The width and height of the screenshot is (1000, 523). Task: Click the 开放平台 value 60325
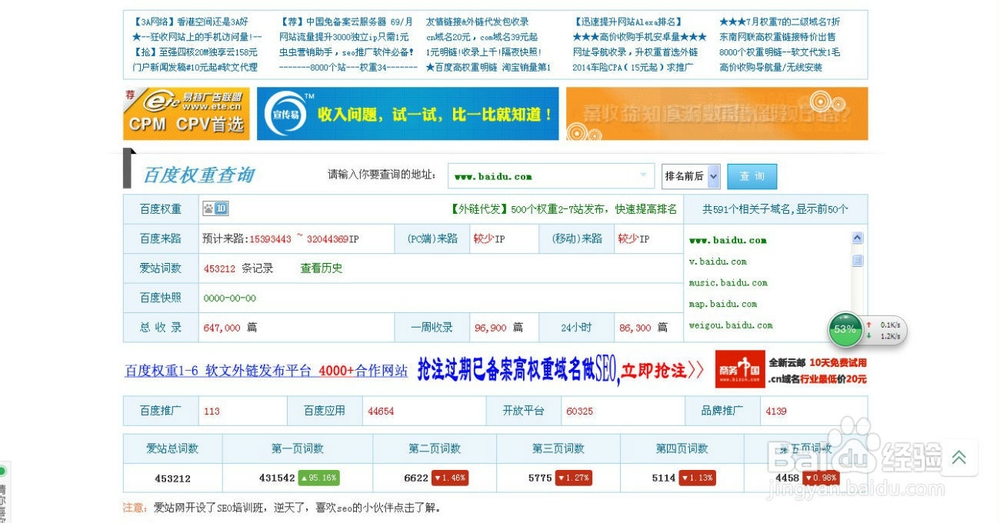(x=579, y=411)
